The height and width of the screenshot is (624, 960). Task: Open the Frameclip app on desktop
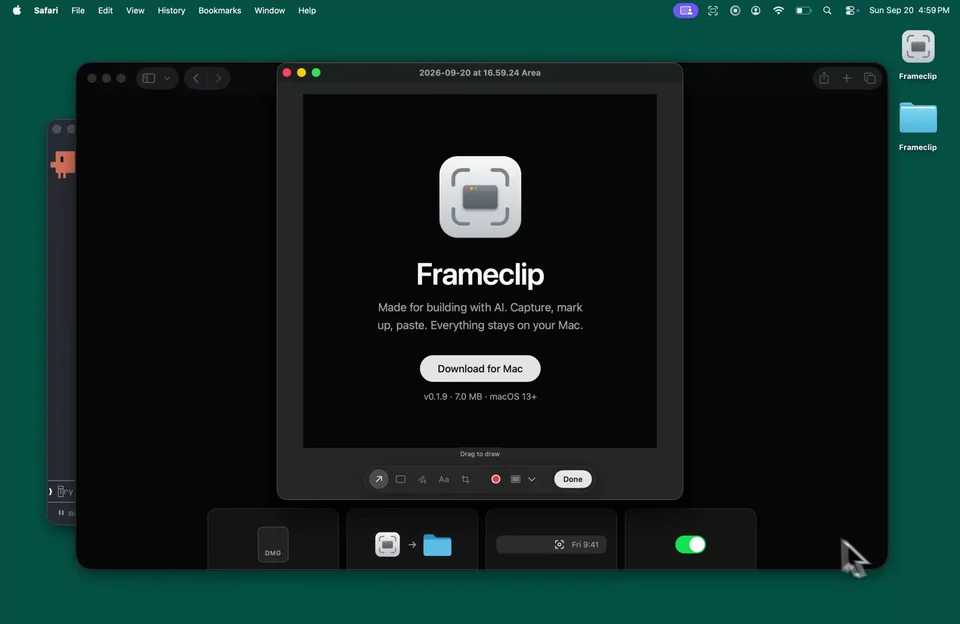918,47
